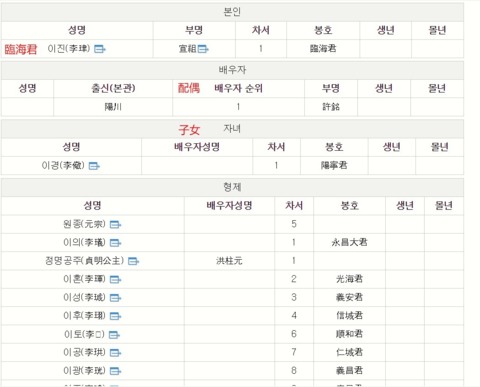480x387 pixels.
Task: Follow the 이진(李珒) name link
Action: (69, 49)
